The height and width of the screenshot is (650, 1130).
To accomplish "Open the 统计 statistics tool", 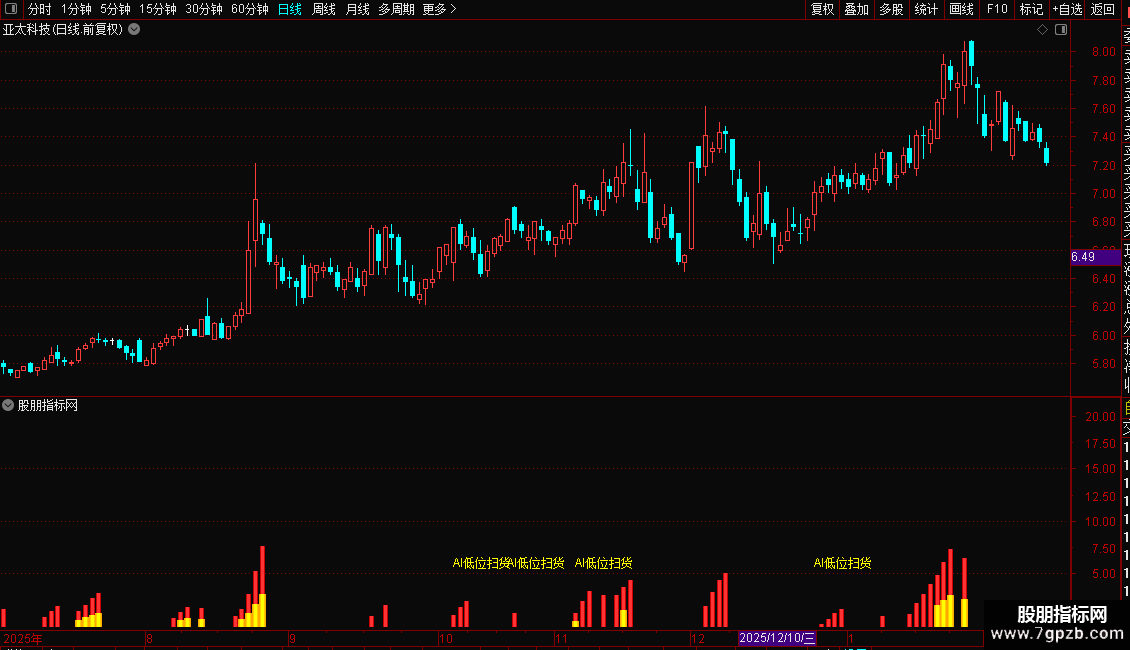I will pos(926,9).
